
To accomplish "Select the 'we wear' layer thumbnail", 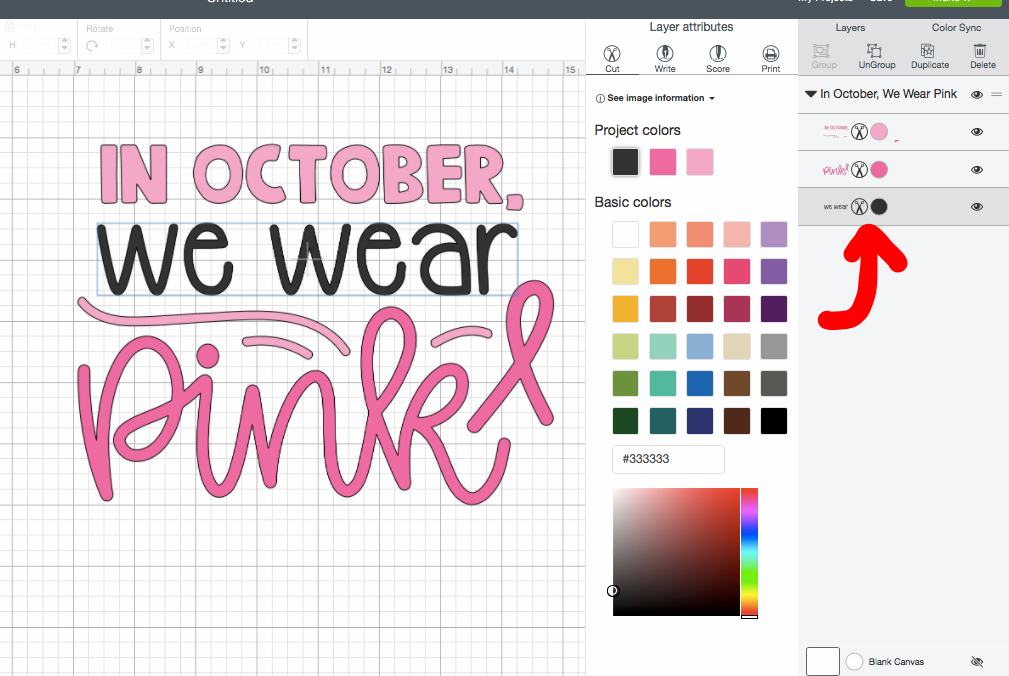I will pyautogui.click(x=835, y=206).
